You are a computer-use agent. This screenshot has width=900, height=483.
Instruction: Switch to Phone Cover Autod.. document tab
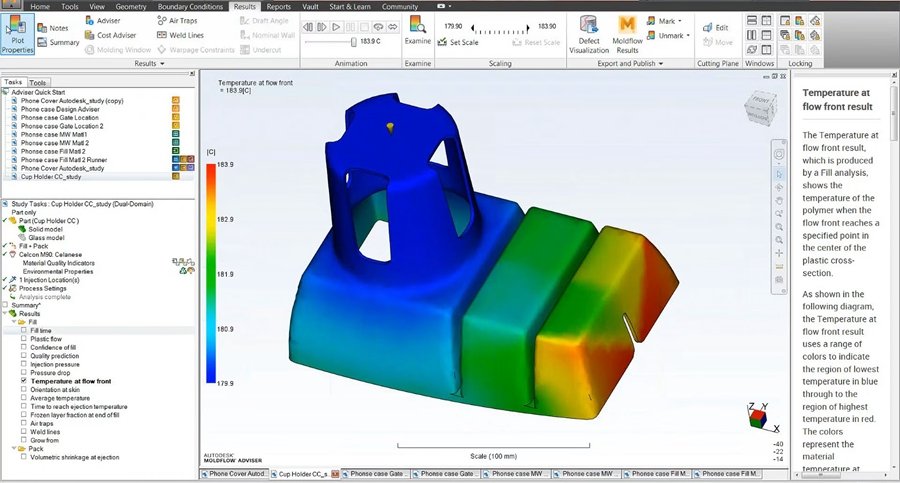[x=234, y=474]
